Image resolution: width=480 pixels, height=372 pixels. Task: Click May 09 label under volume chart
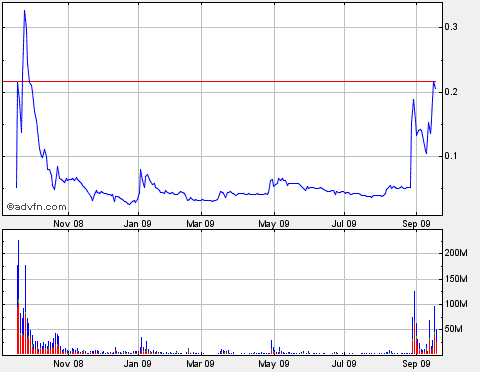(x=274, y=363)
